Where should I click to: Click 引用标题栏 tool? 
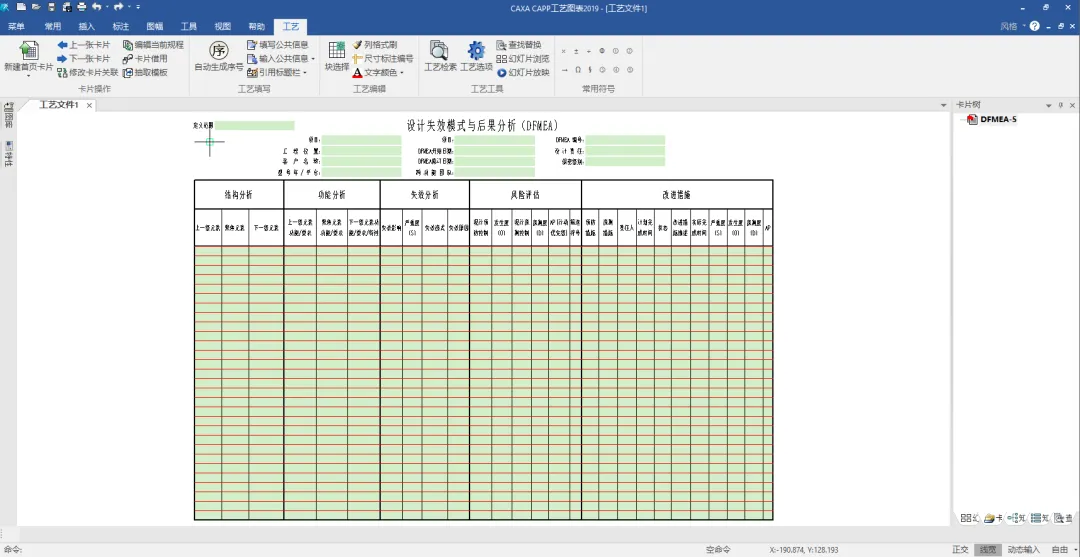273,72
